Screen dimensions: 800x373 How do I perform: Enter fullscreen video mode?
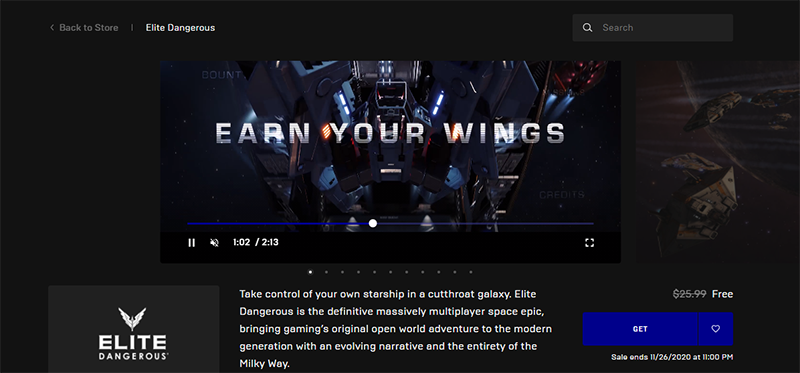589,243
